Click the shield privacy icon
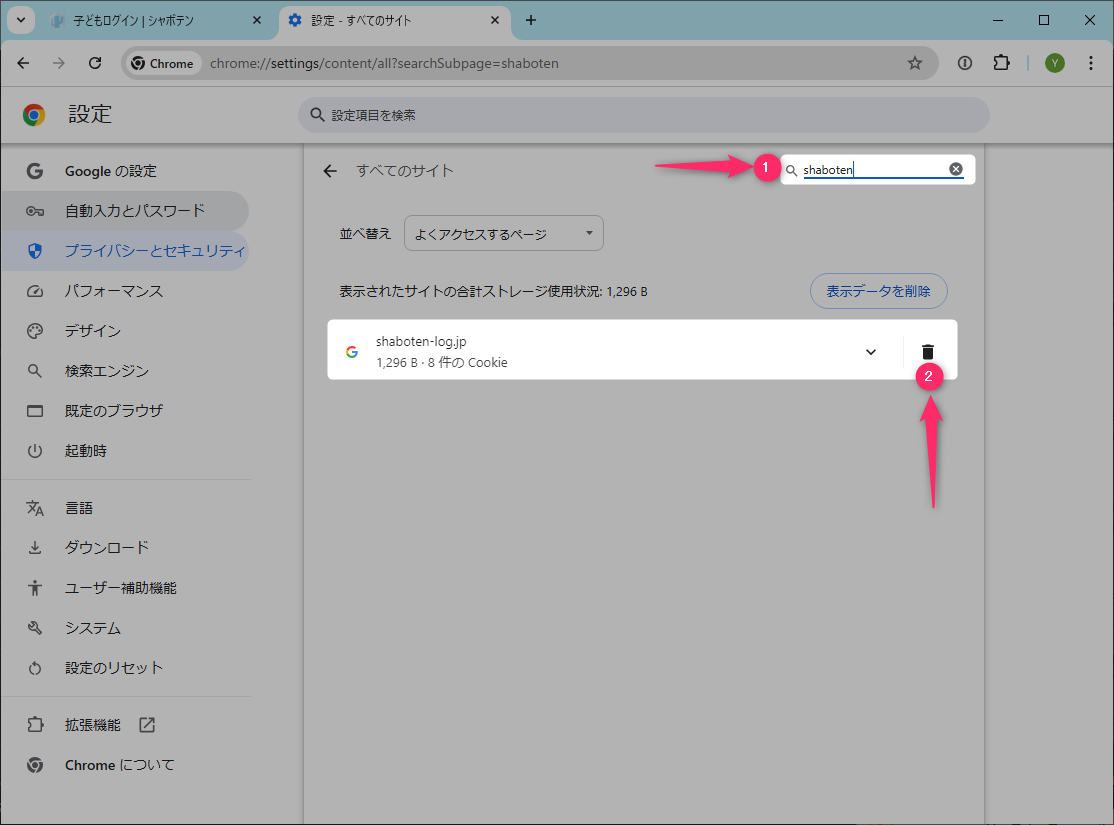The height and width of the screenshot is (825, 1114). [35, 251]
